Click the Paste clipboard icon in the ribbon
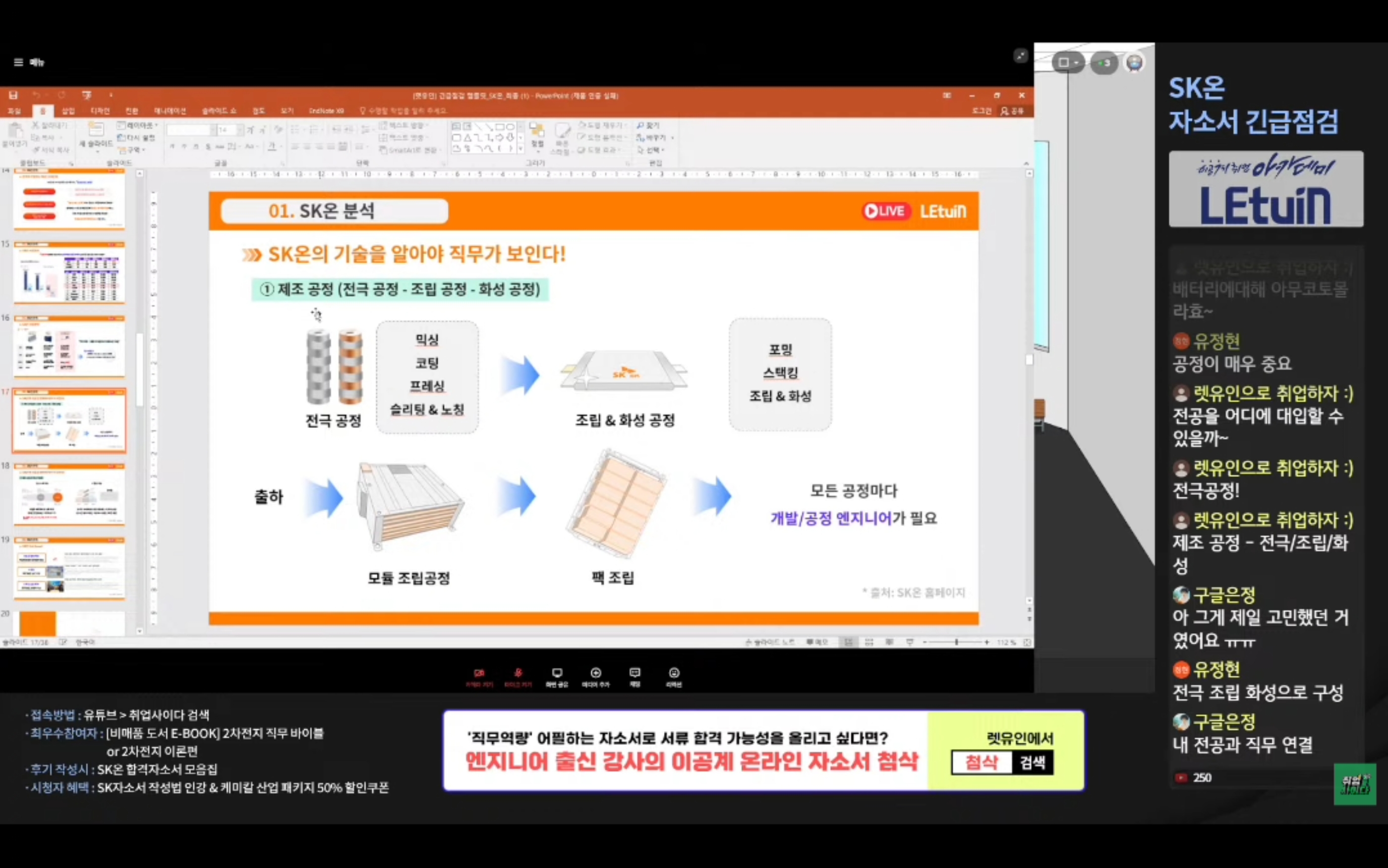 click(x=15, y=131)
